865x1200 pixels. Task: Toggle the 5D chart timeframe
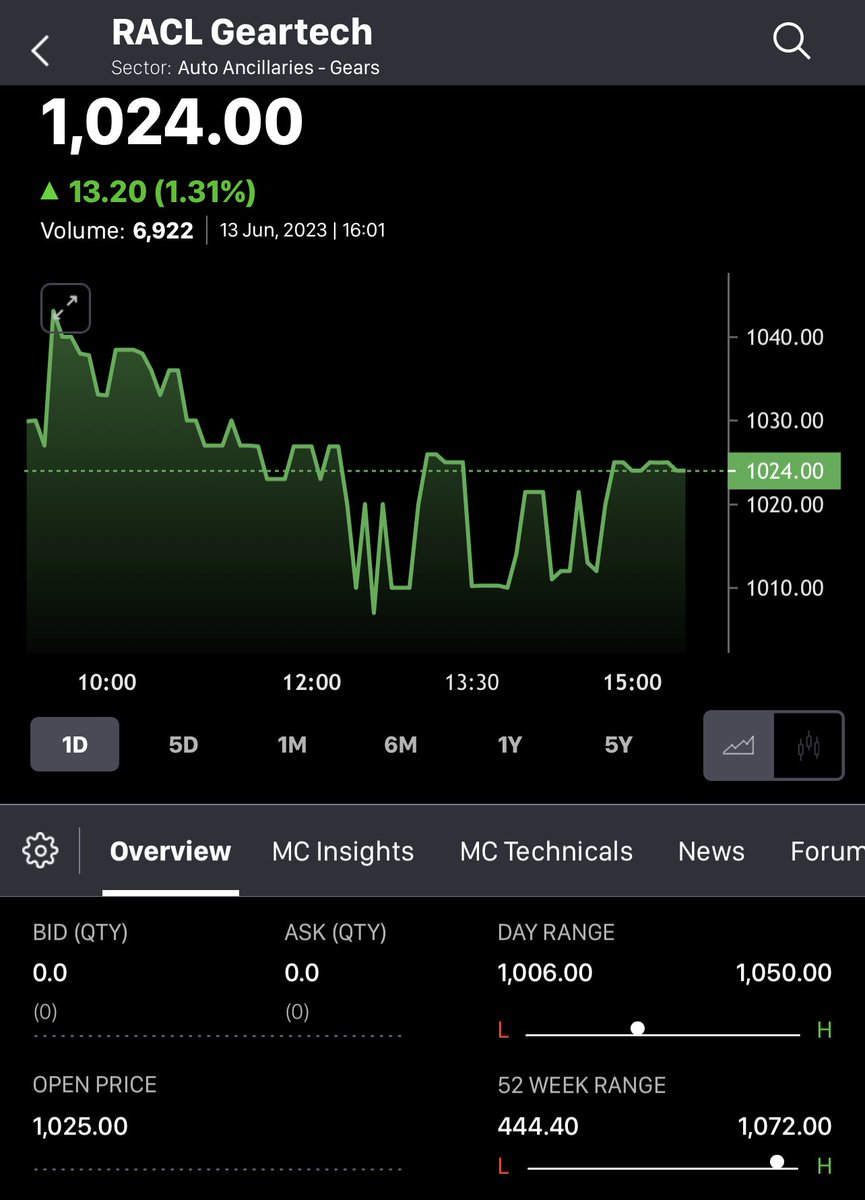click(x=183, y=745)
